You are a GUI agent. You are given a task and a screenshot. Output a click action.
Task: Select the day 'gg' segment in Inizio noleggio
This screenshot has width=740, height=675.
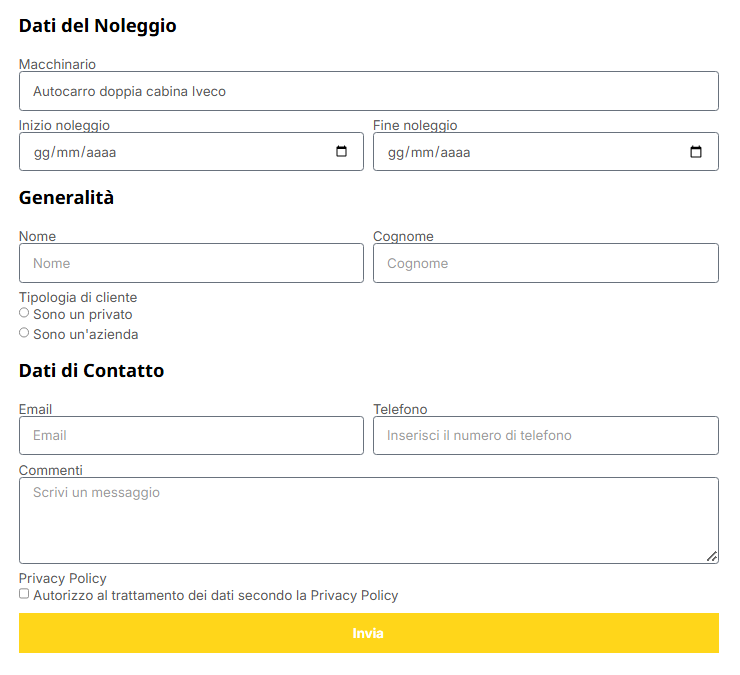(42, 153)
